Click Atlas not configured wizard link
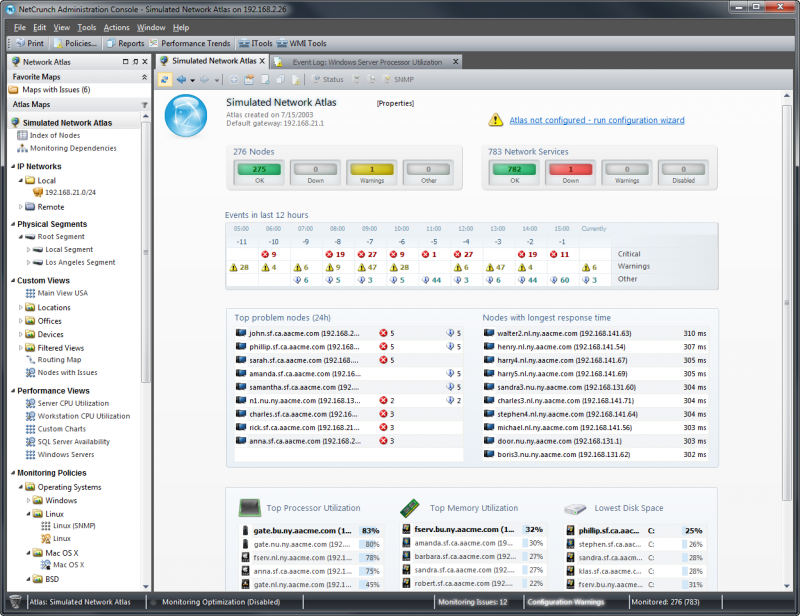 [597, 120]
